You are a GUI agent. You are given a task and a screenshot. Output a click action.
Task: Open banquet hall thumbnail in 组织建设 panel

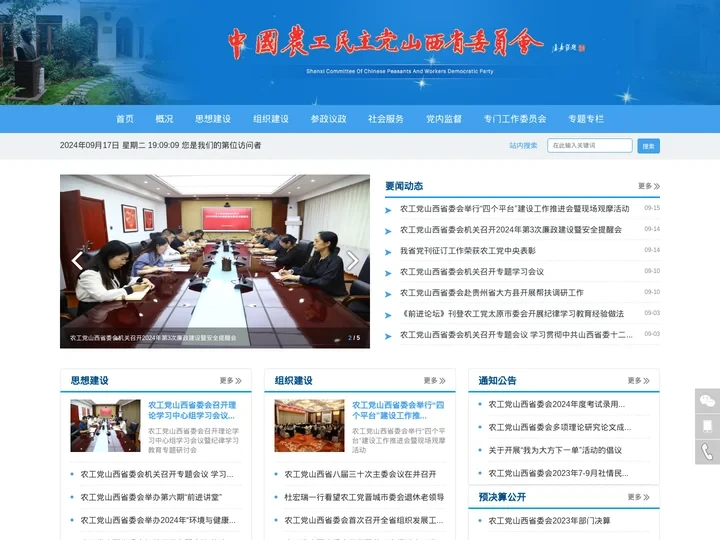click(x=309, y=426)
